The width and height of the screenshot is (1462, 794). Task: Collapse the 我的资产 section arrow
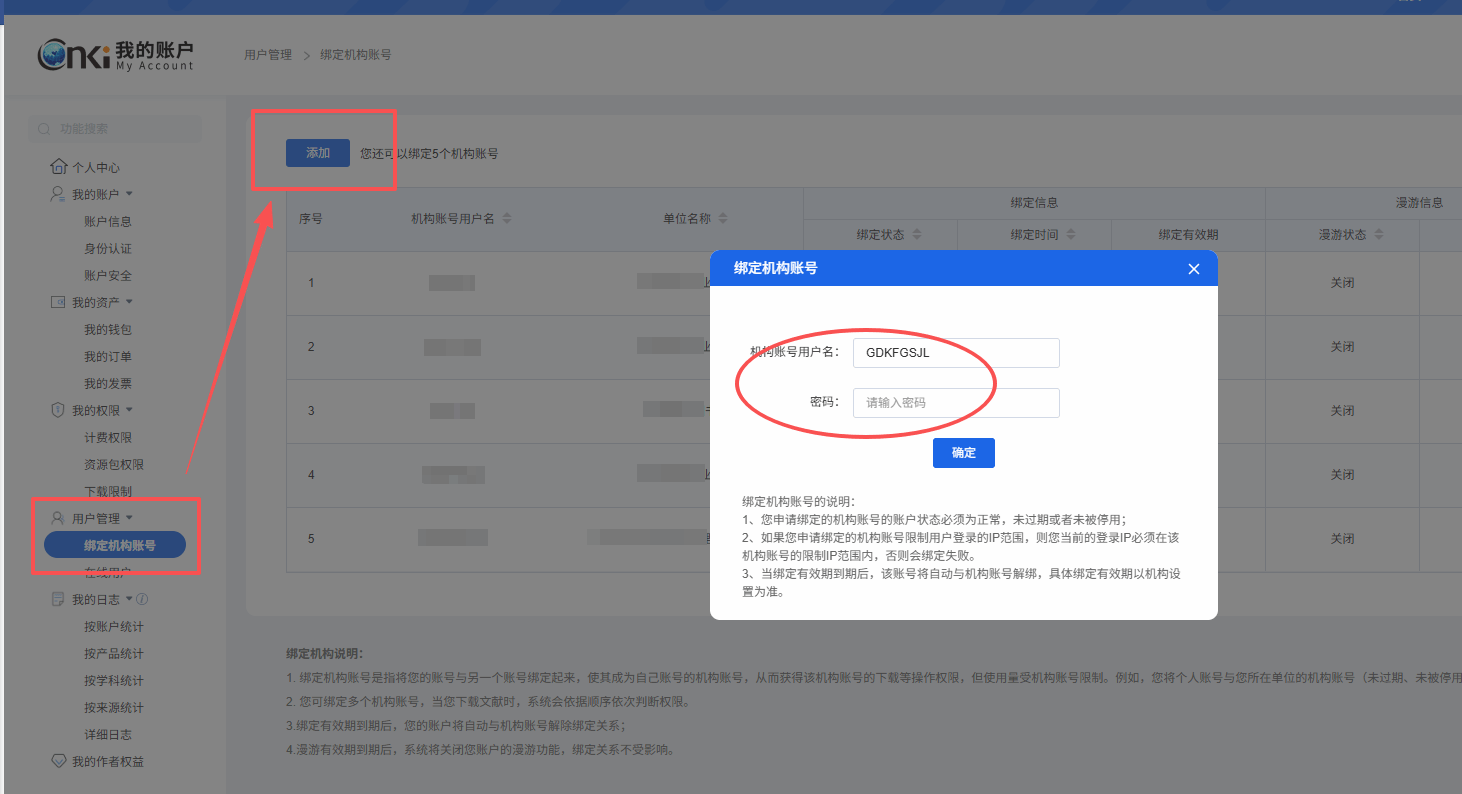pyautogui.click(x=129, y=302)
